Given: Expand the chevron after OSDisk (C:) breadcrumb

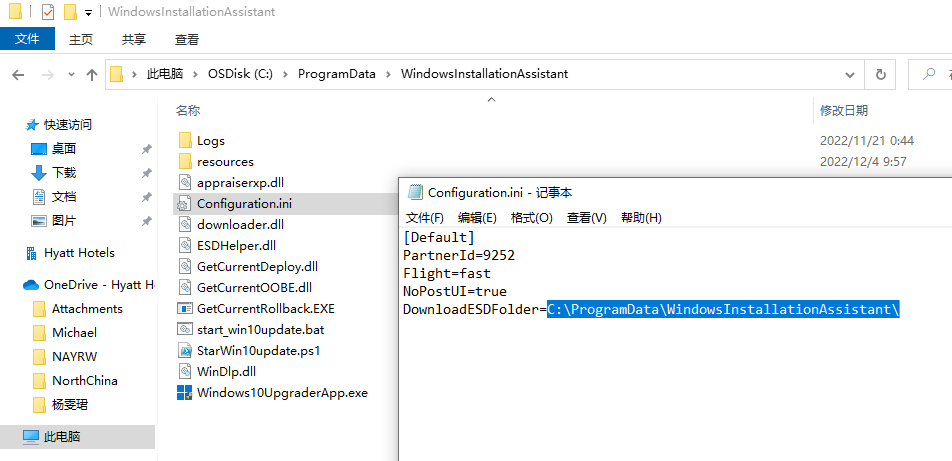Looking at the screenshot, I should (x=285, y=74).
